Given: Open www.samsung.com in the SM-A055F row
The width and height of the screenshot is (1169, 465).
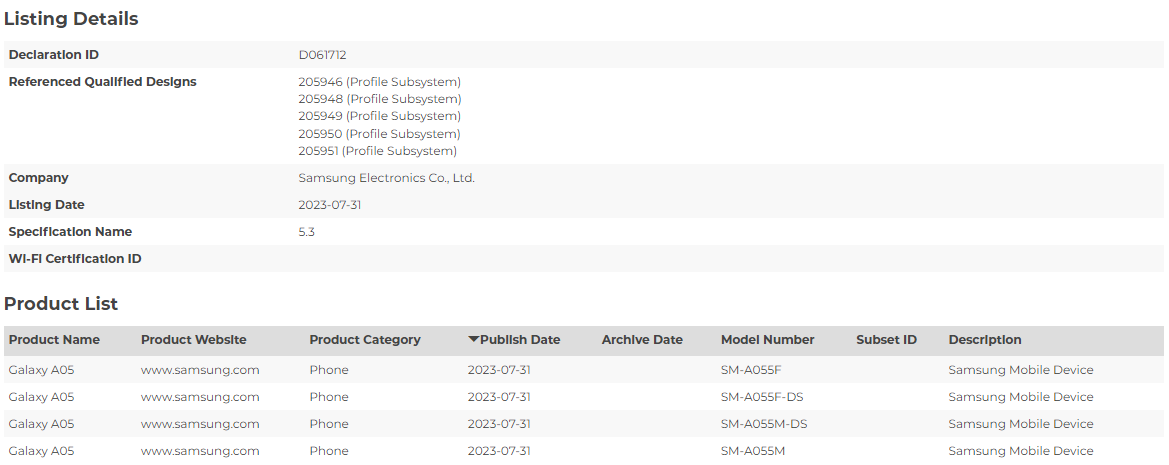Looking at the screenshot, I should 200,370.
